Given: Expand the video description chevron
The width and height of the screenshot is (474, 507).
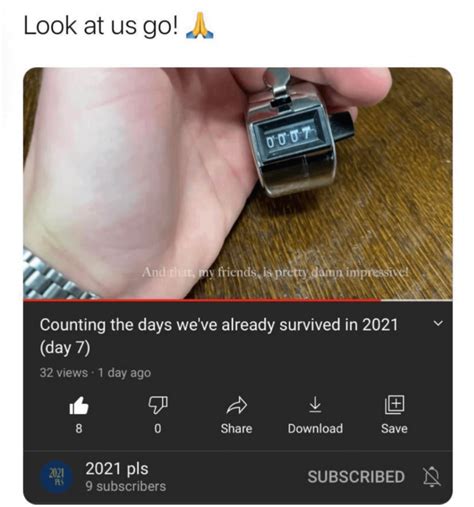Looking at the screenshot, I should (438, 323).
